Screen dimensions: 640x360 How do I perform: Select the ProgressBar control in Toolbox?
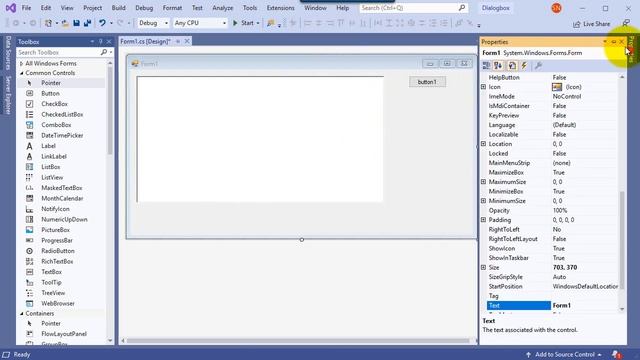[x=57, y=240]
